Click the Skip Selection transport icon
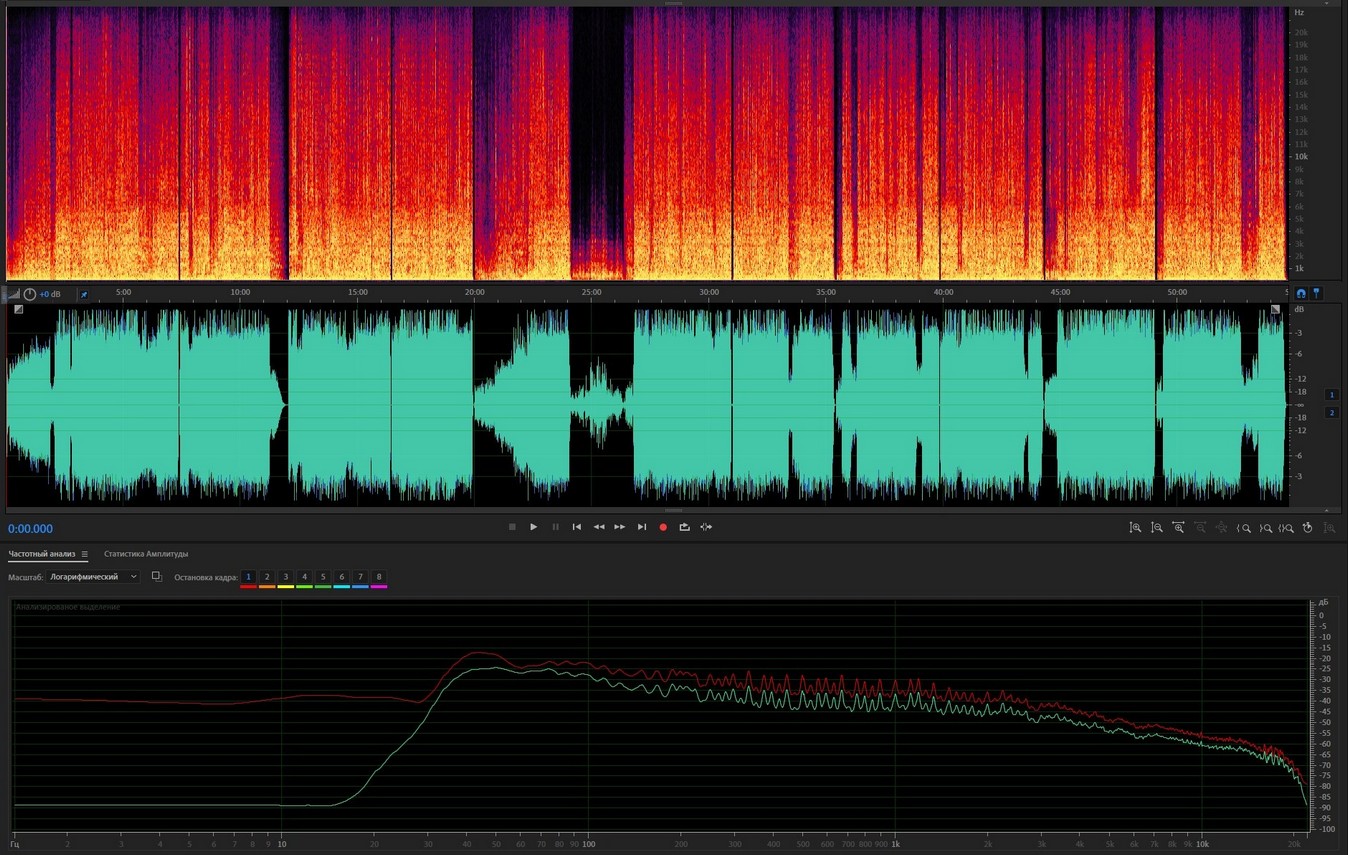Image resolution: width=1348 pixels, height=855 pixels. point(706,527)
